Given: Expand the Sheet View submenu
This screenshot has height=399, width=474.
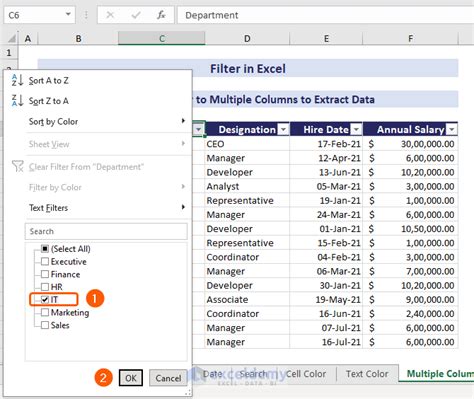Looking at the screenshot, I should (x=183, y=143).
